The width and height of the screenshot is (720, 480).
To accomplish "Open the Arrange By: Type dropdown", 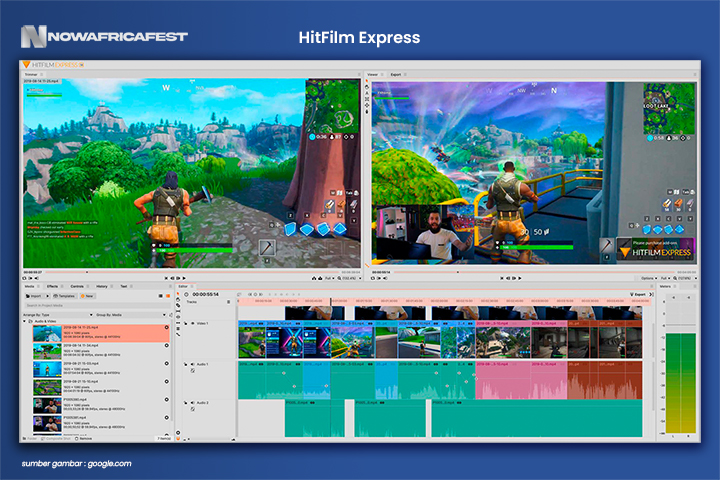I will click(57, 315).
